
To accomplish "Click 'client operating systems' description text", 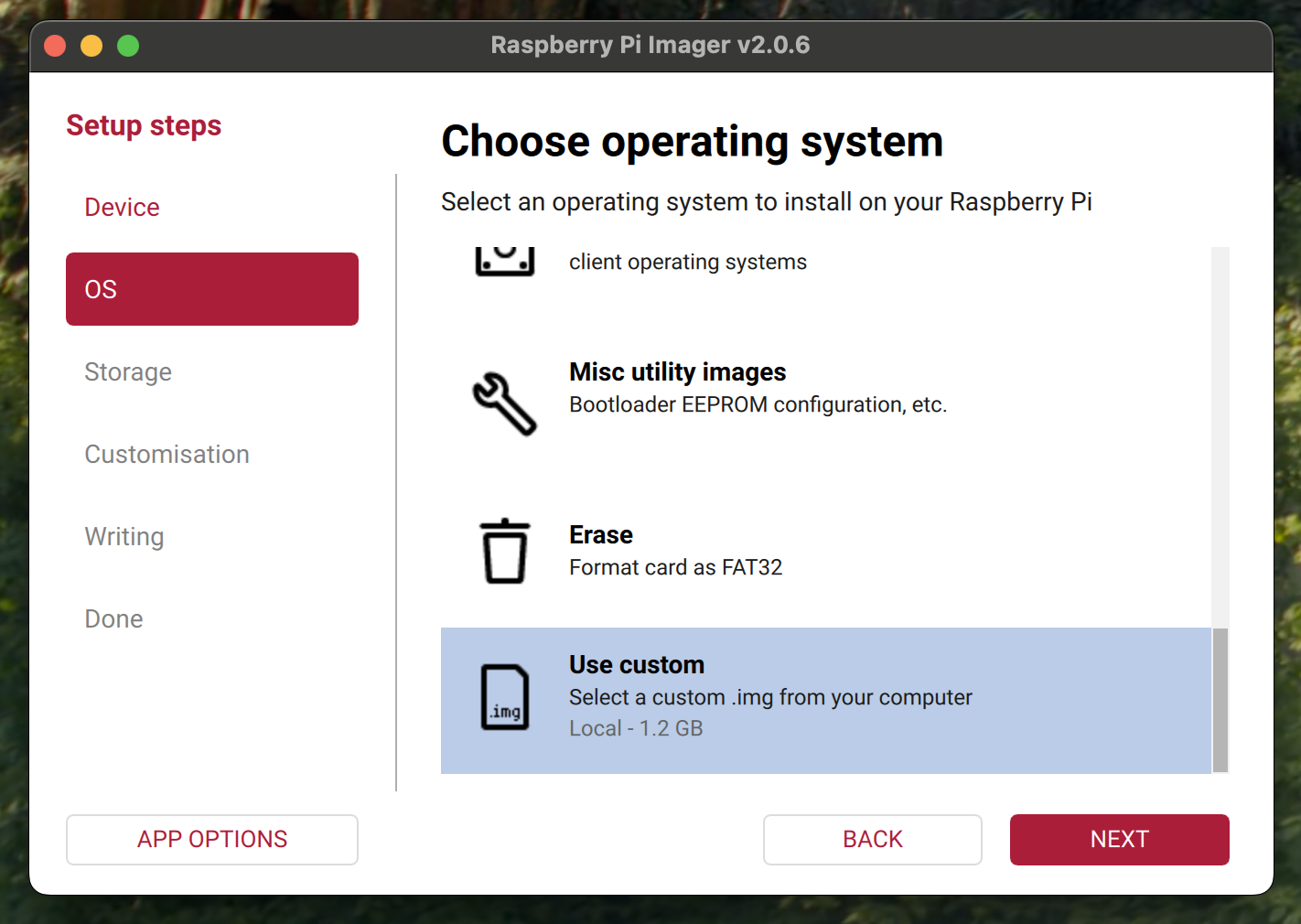I will [x=688, y=263].
